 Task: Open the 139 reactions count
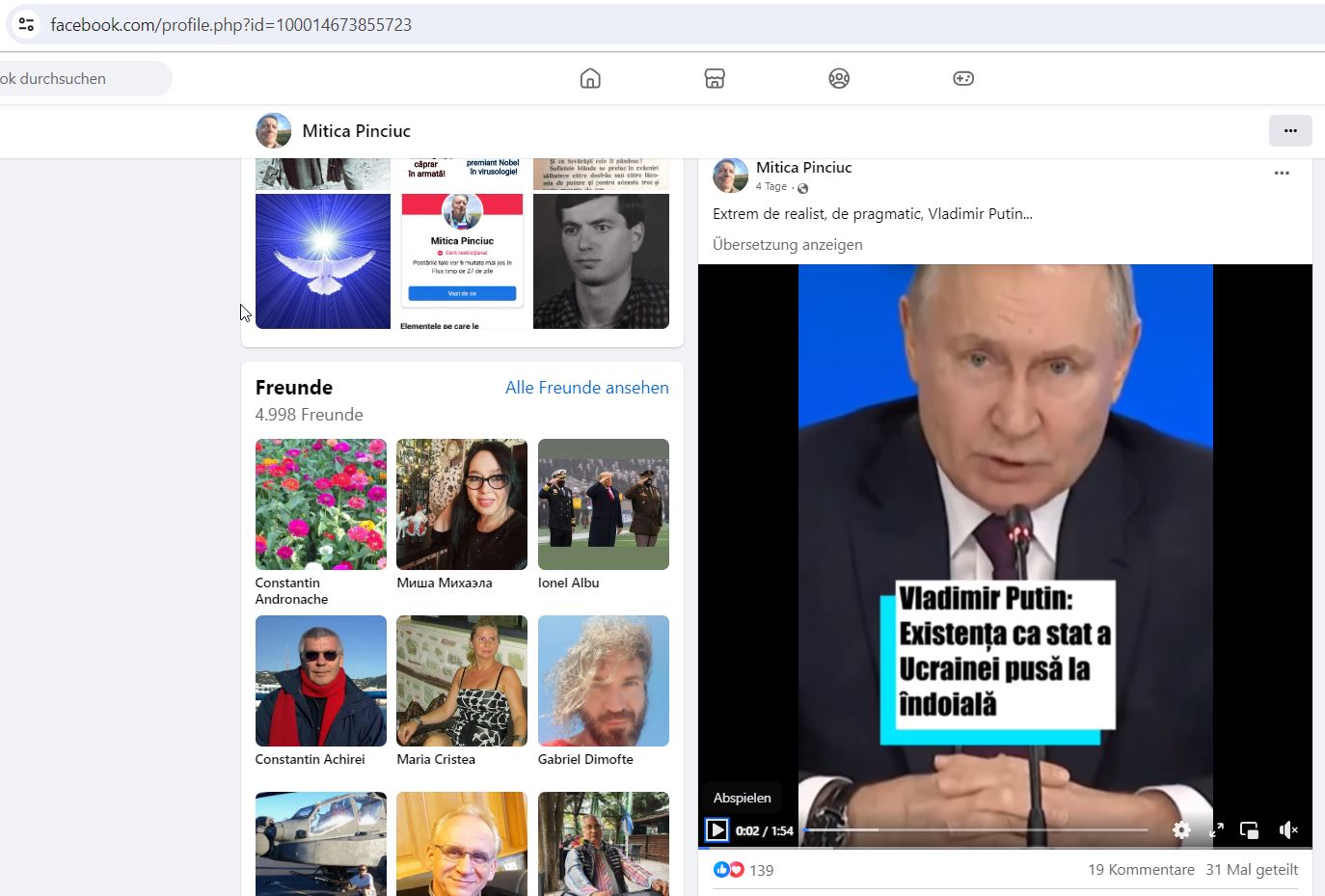[761, 870]
